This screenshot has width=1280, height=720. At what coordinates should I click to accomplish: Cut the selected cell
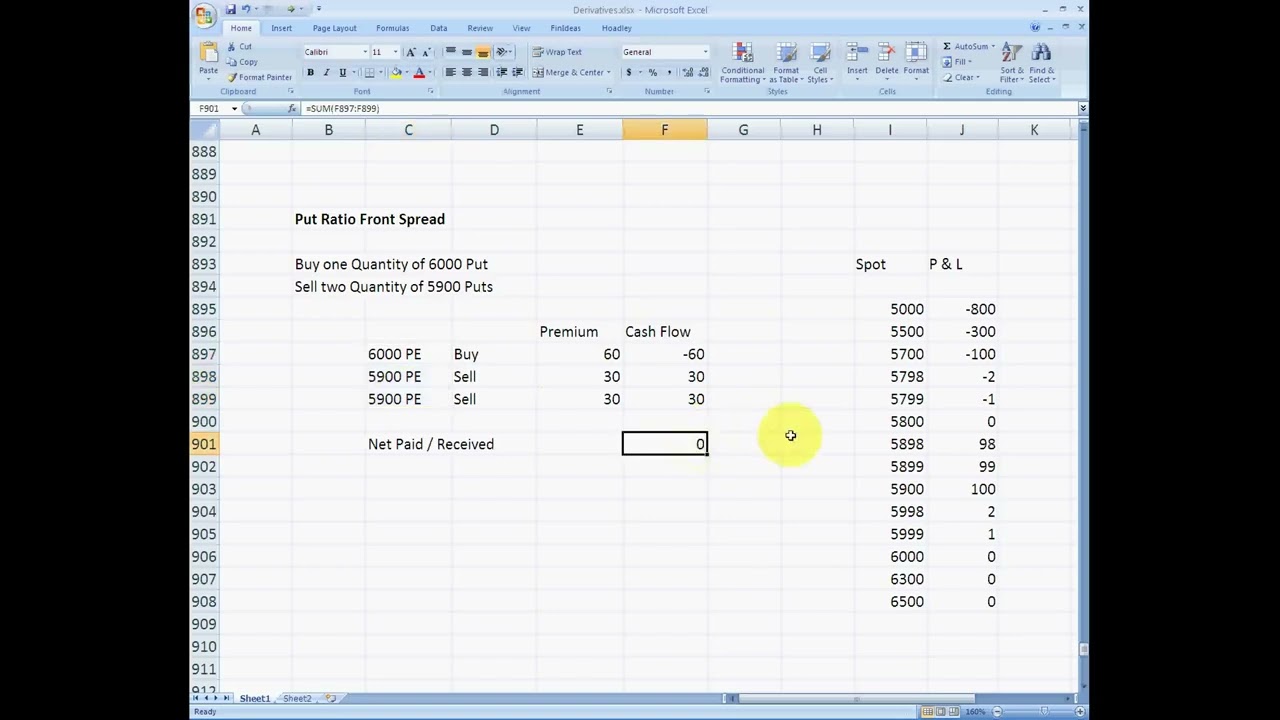(x=239, y=47)
